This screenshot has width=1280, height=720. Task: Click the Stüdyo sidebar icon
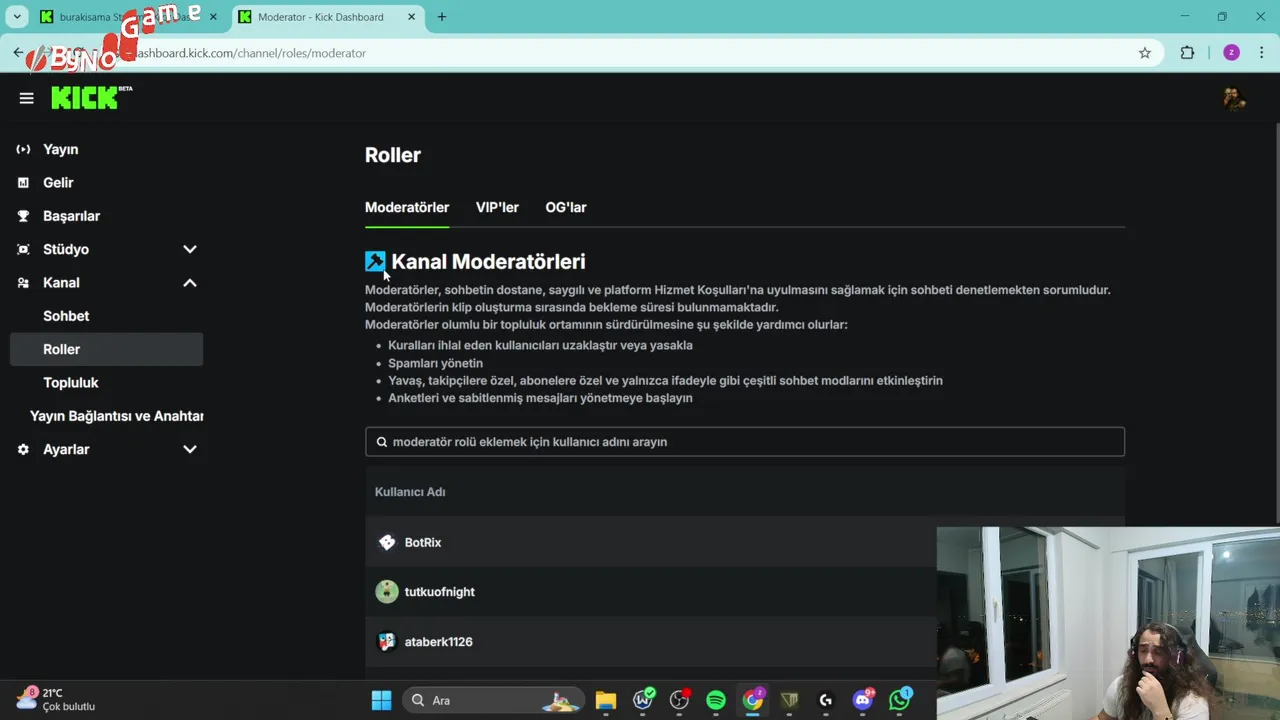pyautogui.click(x=23, y=249)
